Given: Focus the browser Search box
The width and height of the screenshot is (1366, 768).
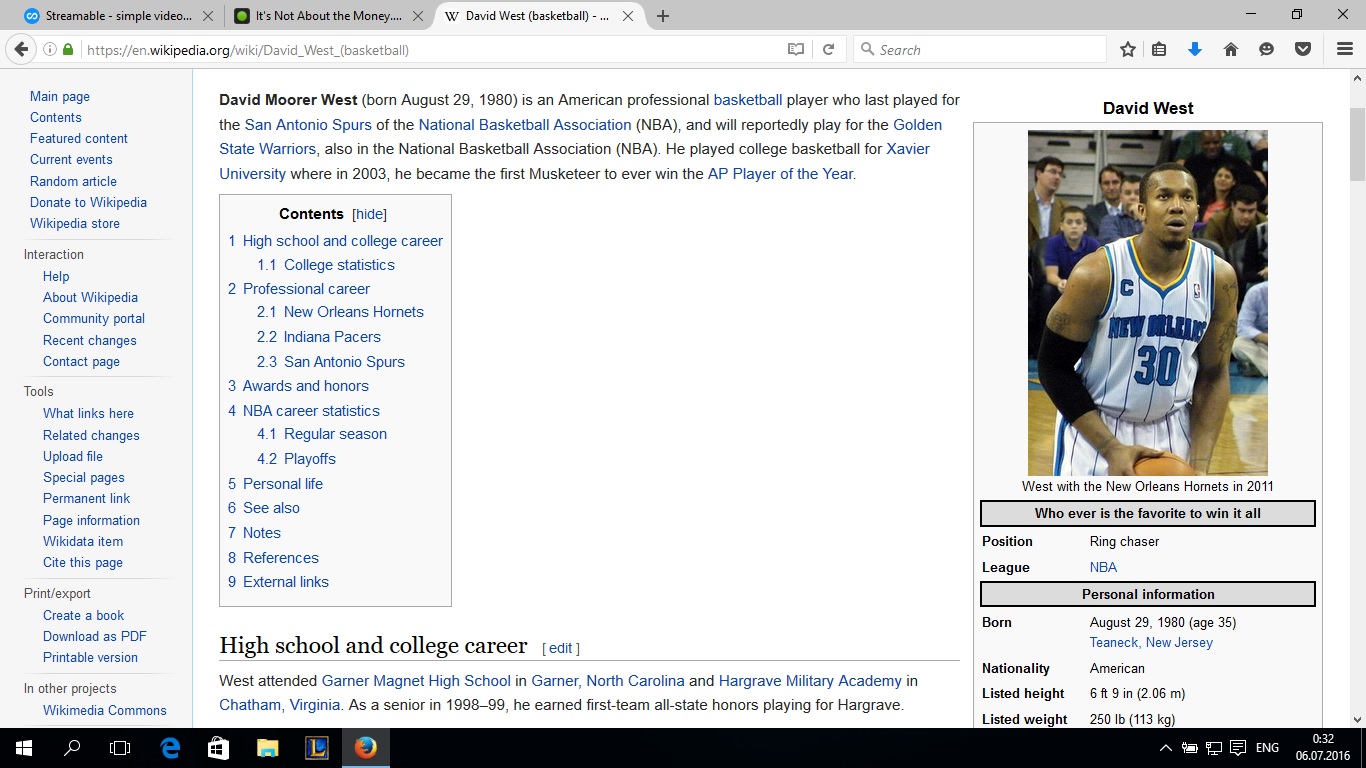Looking at the screenshot, I should (x=980, y=49).
